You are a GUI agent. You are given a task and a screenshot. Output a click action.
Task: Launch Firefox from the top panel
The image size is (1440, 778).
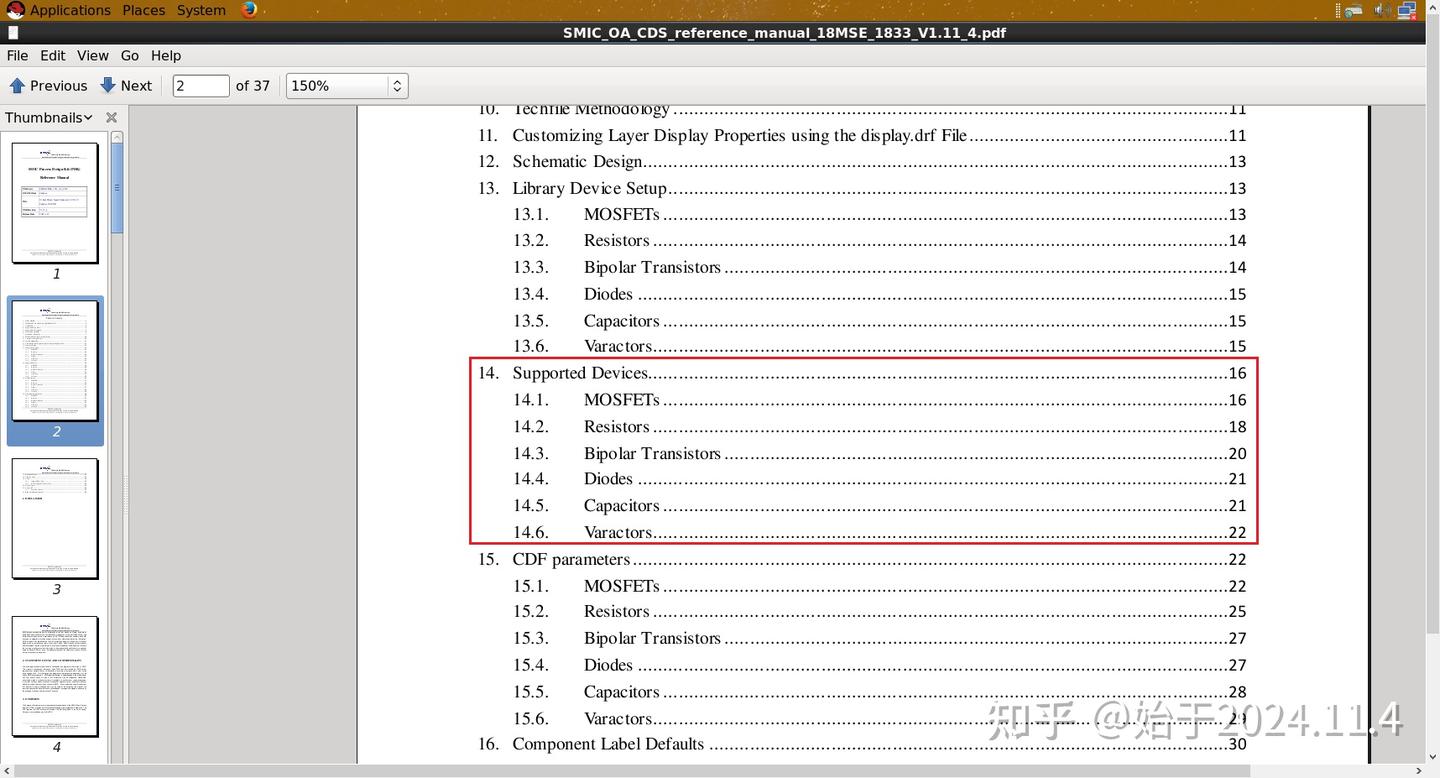249,10
